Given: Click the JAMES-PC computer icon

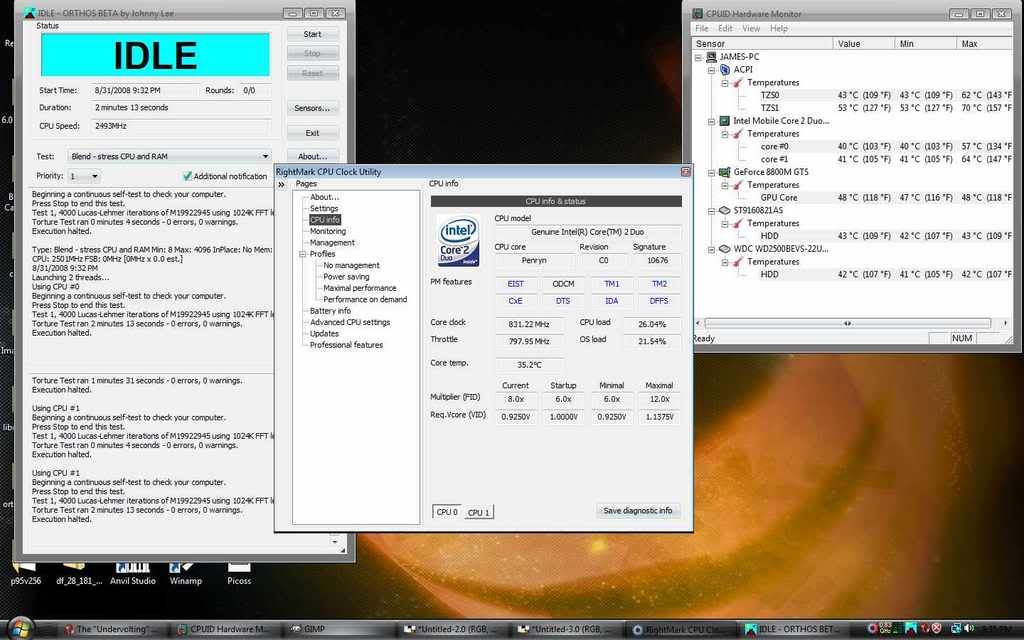Looking at the screenshot, I should (711, 57).
